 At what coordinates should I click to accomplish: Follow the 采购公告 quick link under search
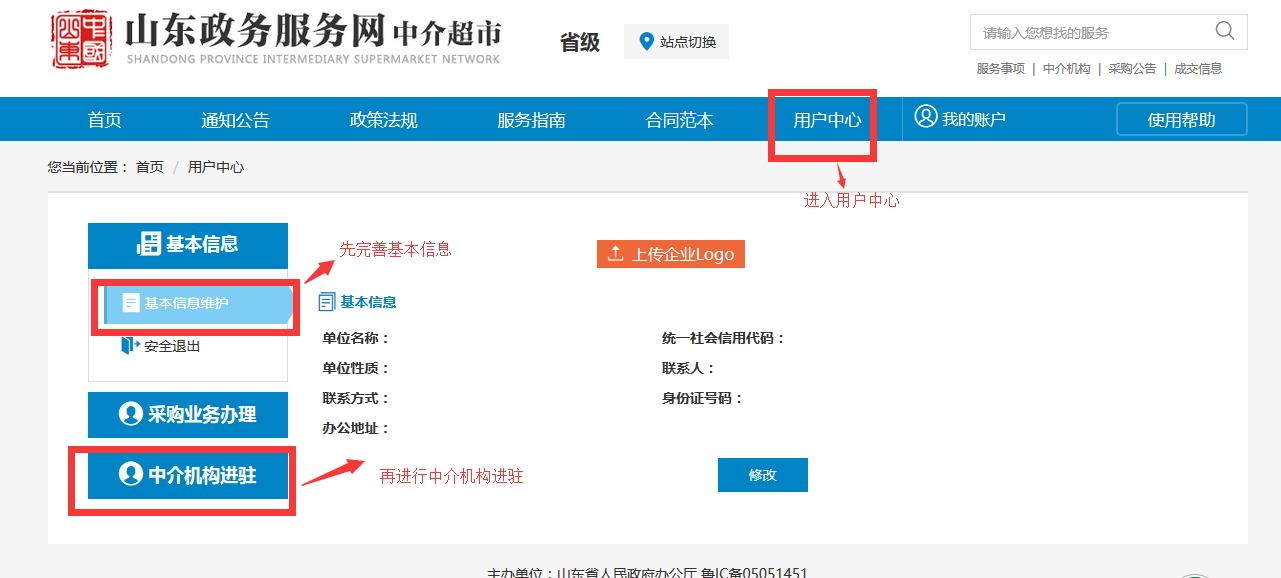pyautogui.click(x=1132, y=69)
